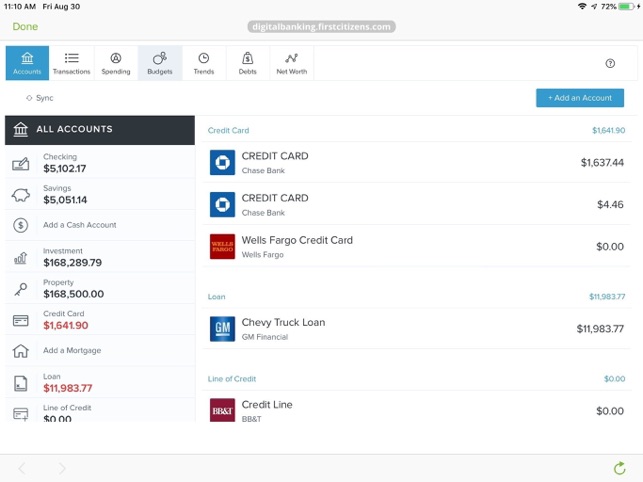Image resolution: width=643 pixels, height=482 pixels.
Task: Select sidebar Credit Card $1,641.90 amount
Action: 66,325
